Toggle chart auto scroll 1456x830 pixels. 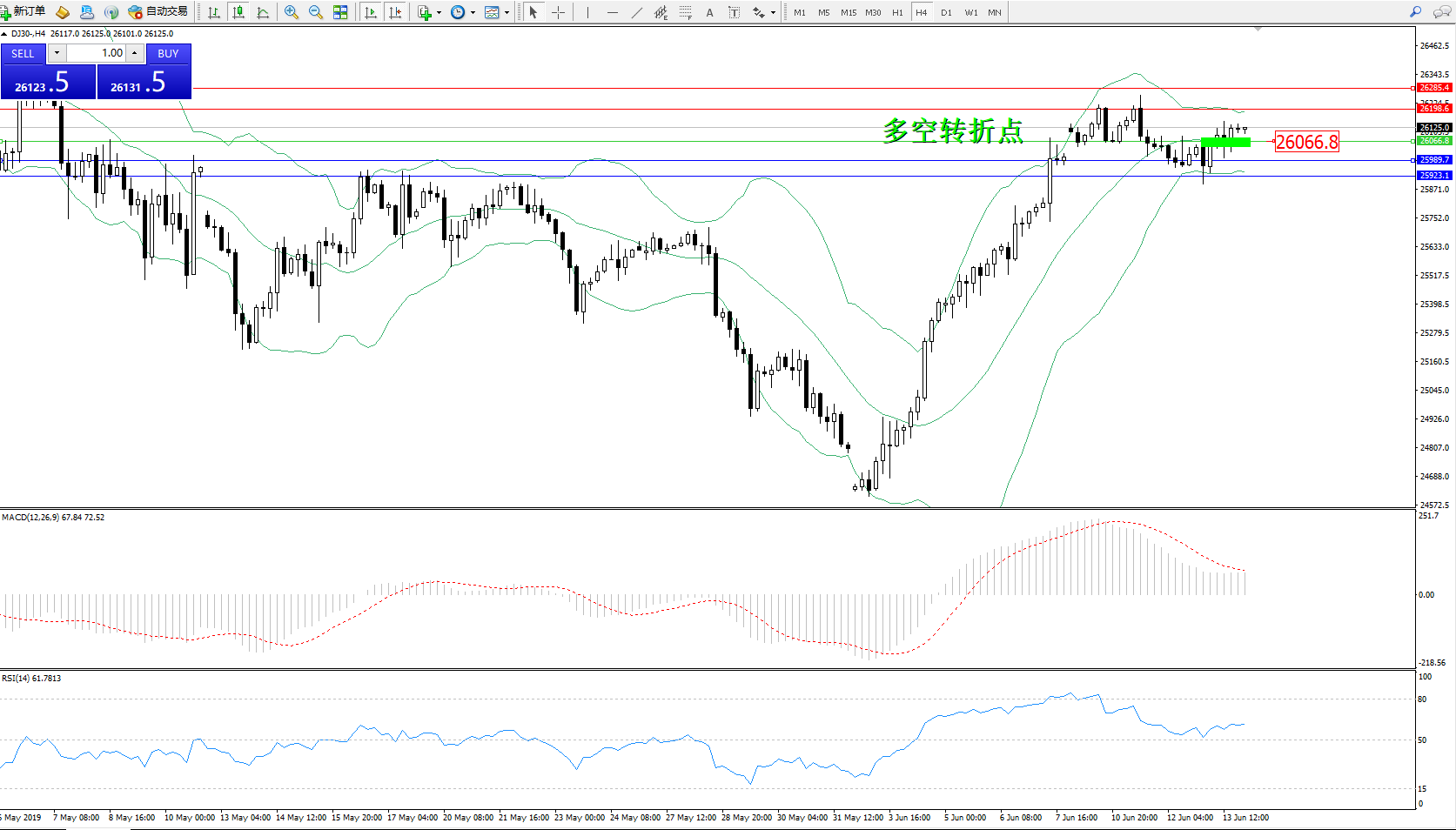click(371, 12)
